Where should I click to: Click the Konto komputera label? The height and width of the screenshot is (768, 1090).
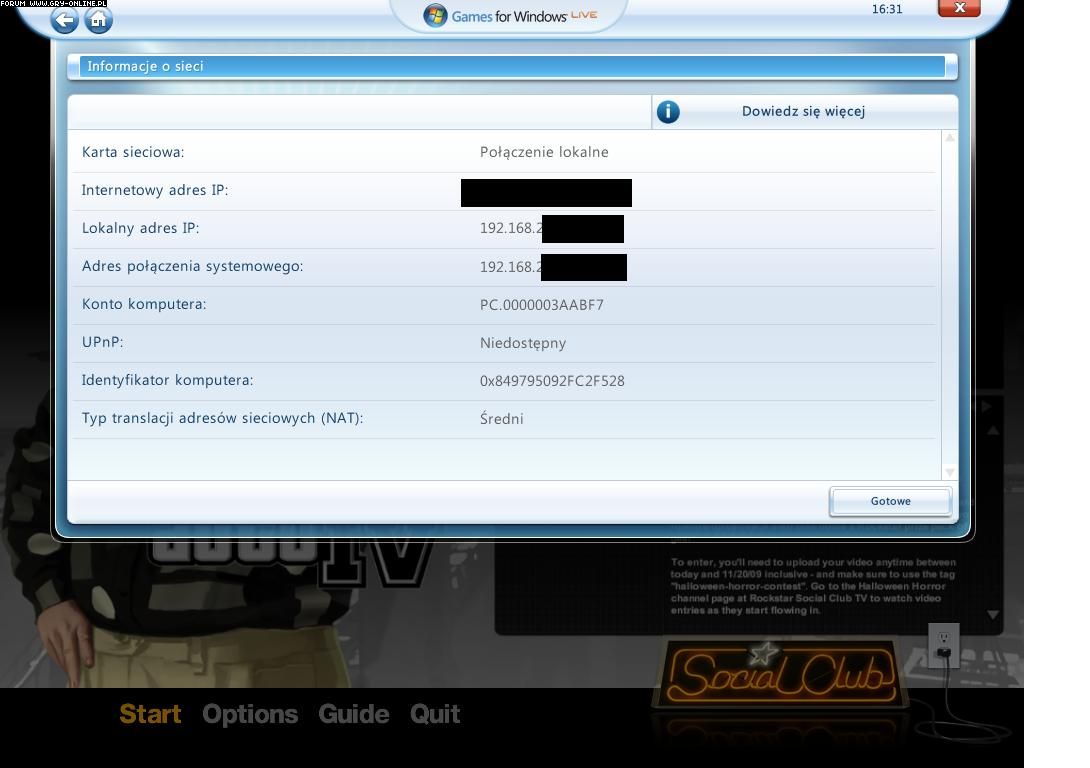click(x=144, y=304)
